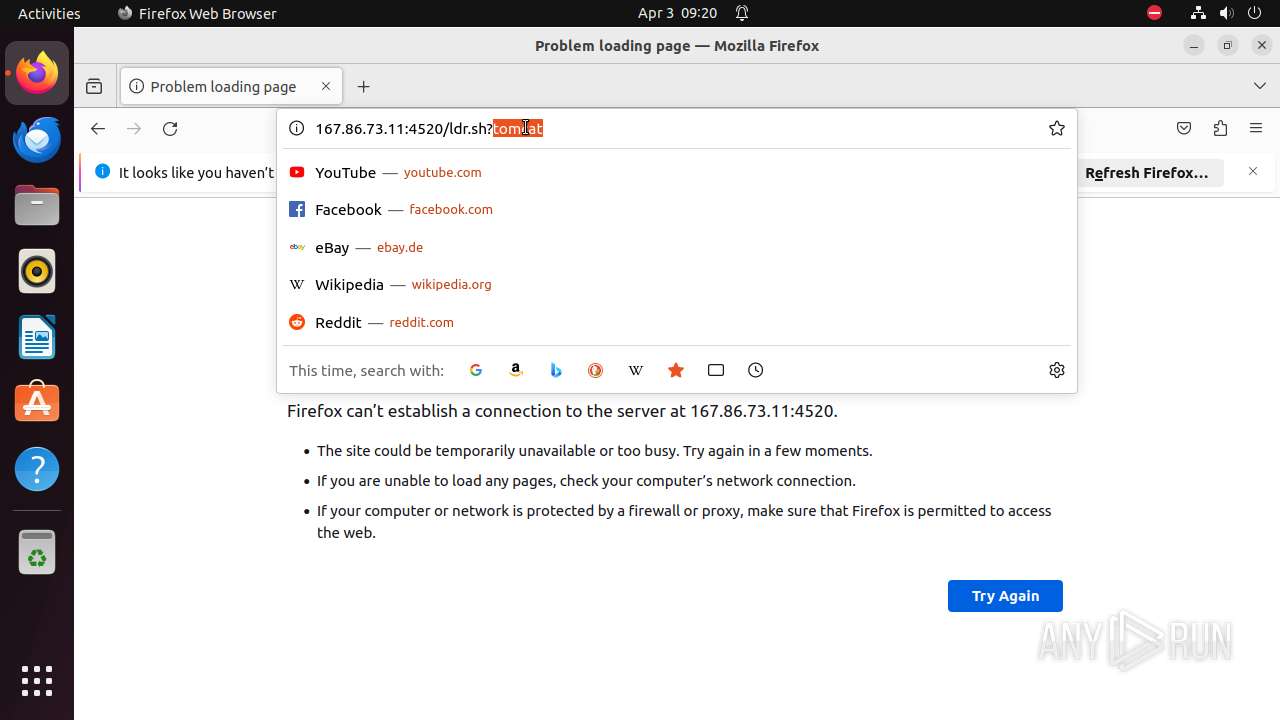Viewport: 1280px width, 720px height.
Task: Click the notifications bell icon in top bar
Action: click(x=742, y=13)
